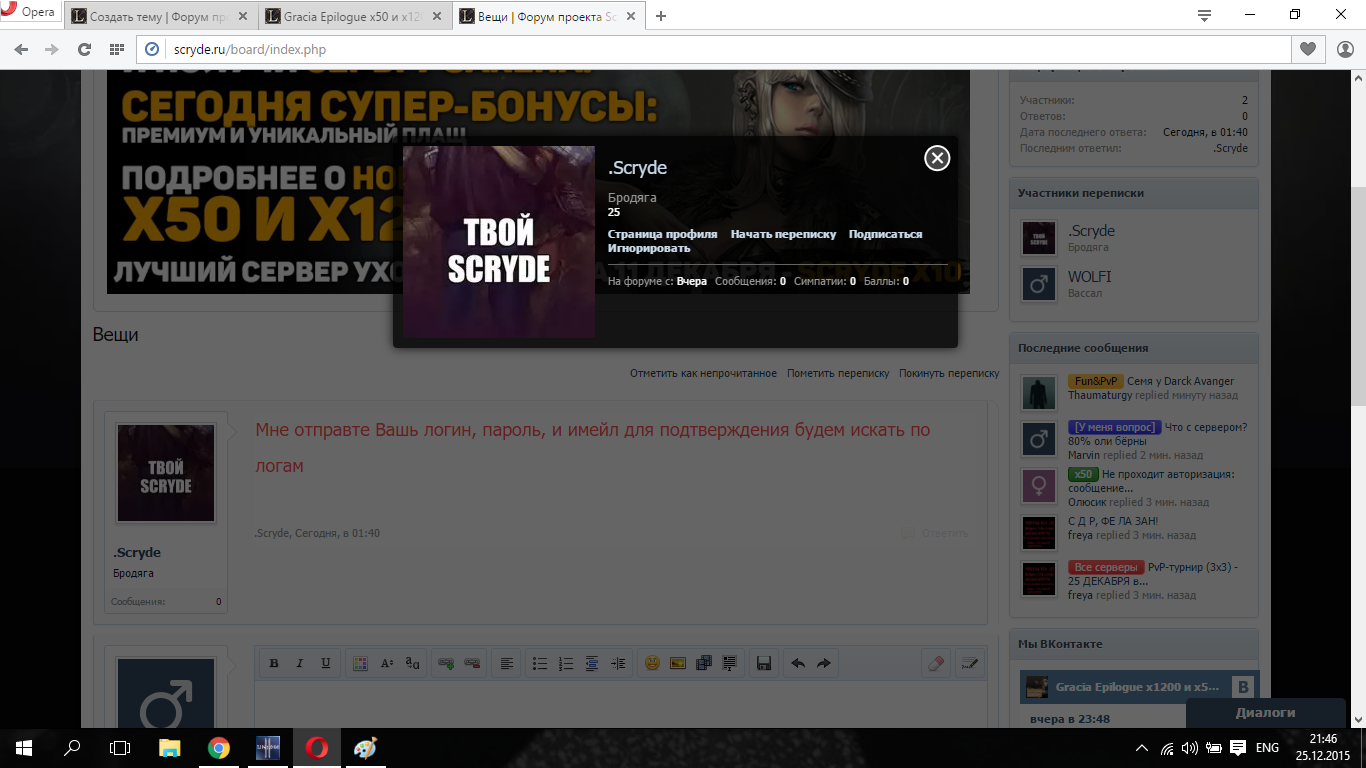
Task: Click the insert image icon in editor
Action: 677,663
